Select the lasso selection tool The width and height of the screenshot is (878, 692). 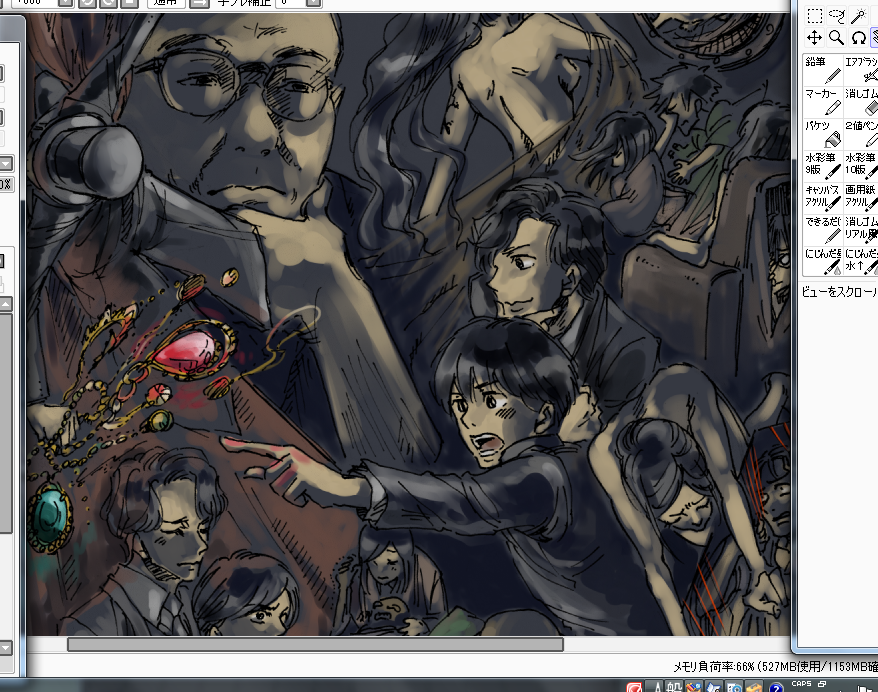836,16
